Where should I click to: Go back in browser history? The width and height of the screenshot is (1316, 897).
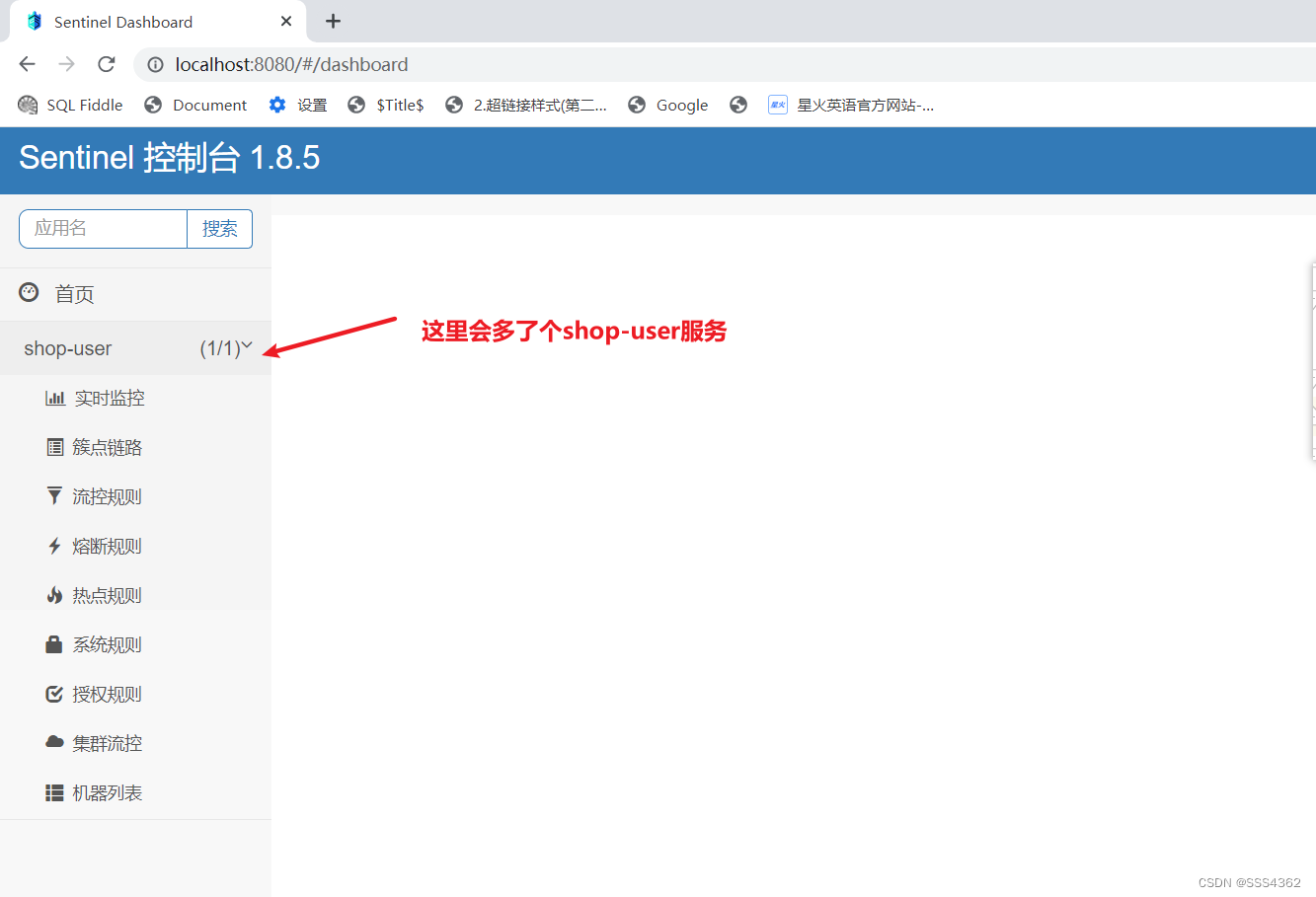click(27, 64)
